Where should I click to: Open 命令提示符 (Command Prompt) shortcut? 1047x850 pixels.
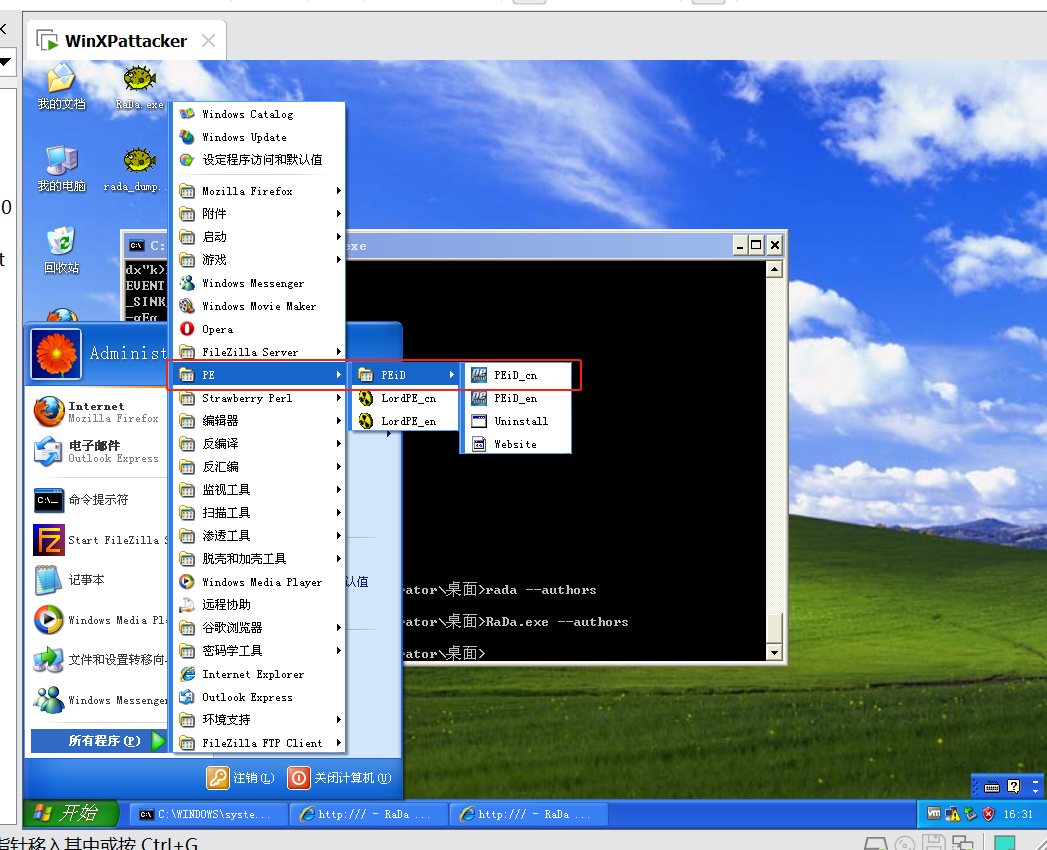(x=99, y=499)
